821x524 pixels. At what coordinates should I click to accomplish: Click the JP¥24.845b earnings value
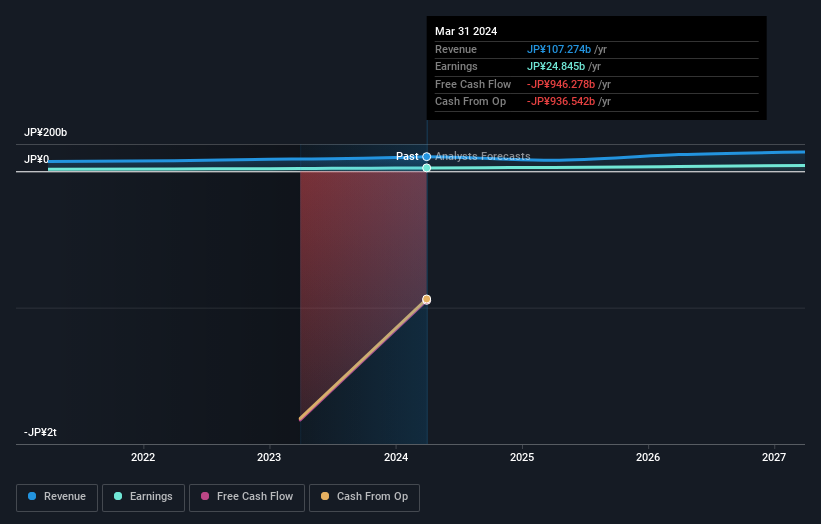[x=556, y=66]
